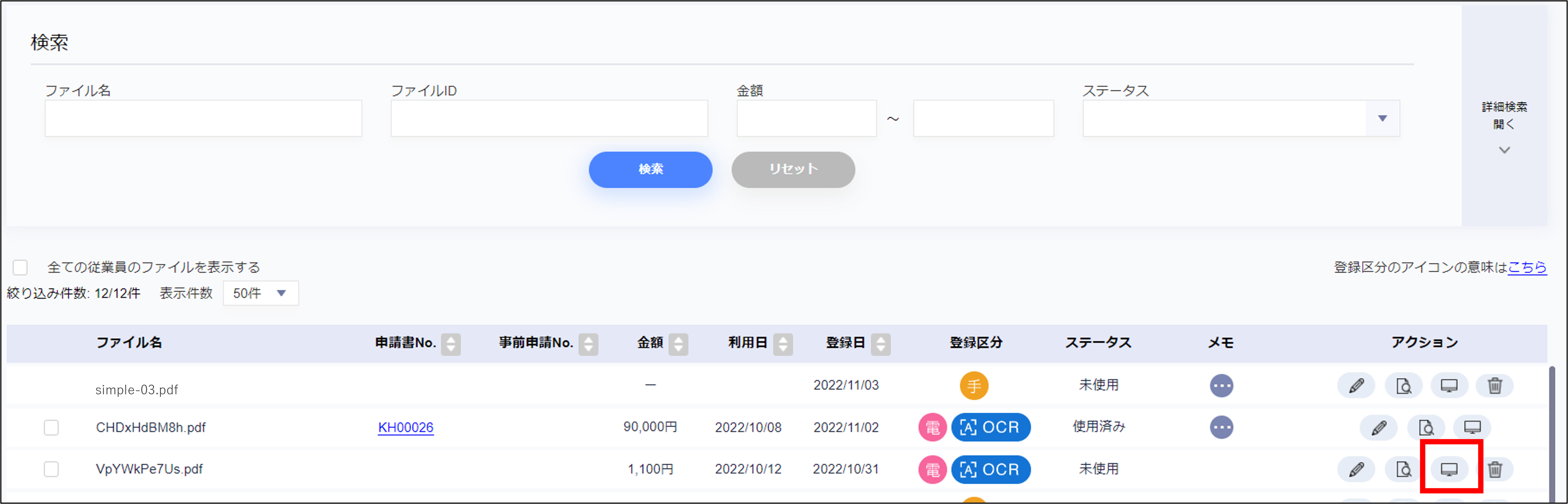The height and width of the screenshot is (504, 1568).
Task: Click memo bubble icon for CHDxHdBM8h.pdf
Action: pyautogui.click(x=1221, y=427)
